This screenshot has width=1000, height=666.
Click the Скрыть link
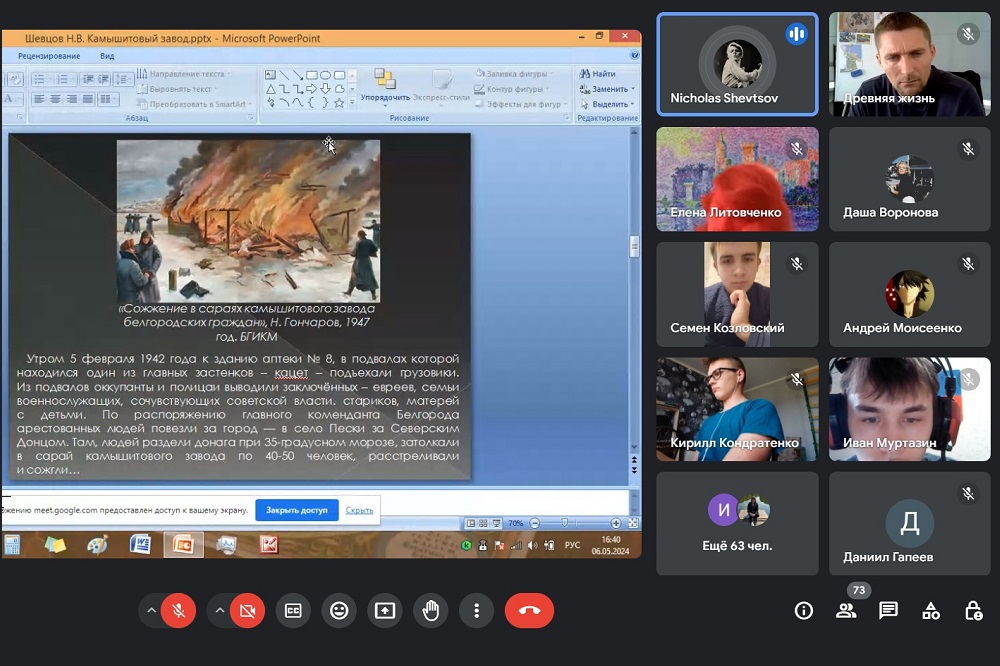coord(359,510)
